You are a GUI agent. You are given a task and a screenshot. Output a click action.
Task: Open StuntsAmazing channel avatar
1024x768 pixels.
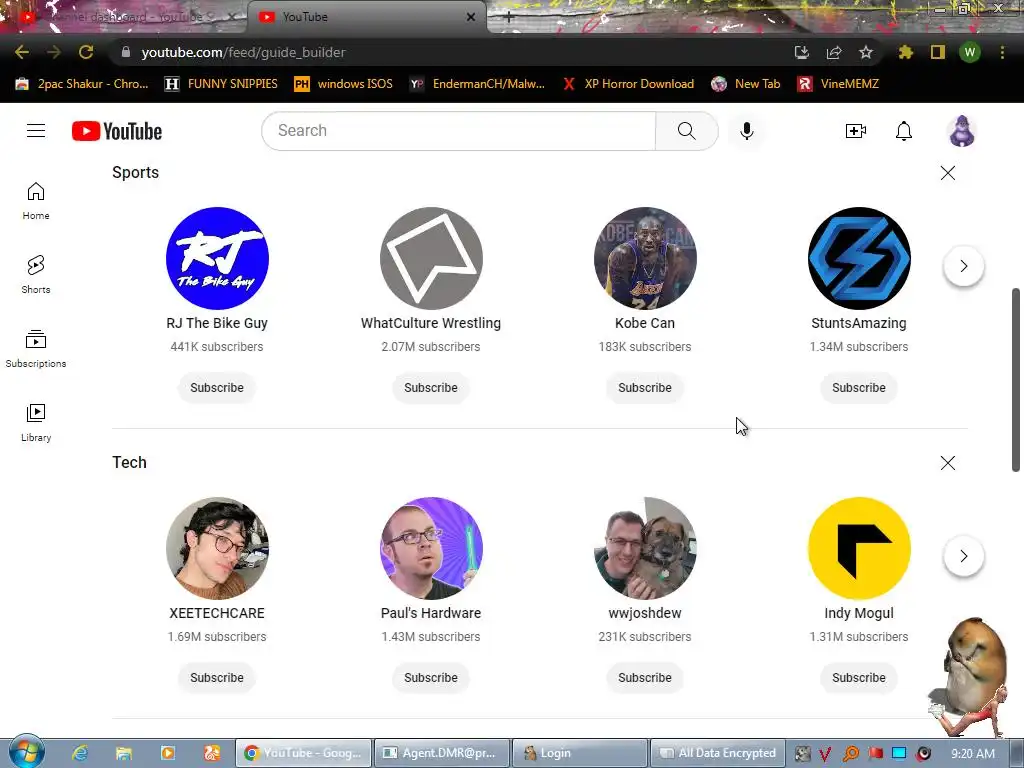[859, 258]
